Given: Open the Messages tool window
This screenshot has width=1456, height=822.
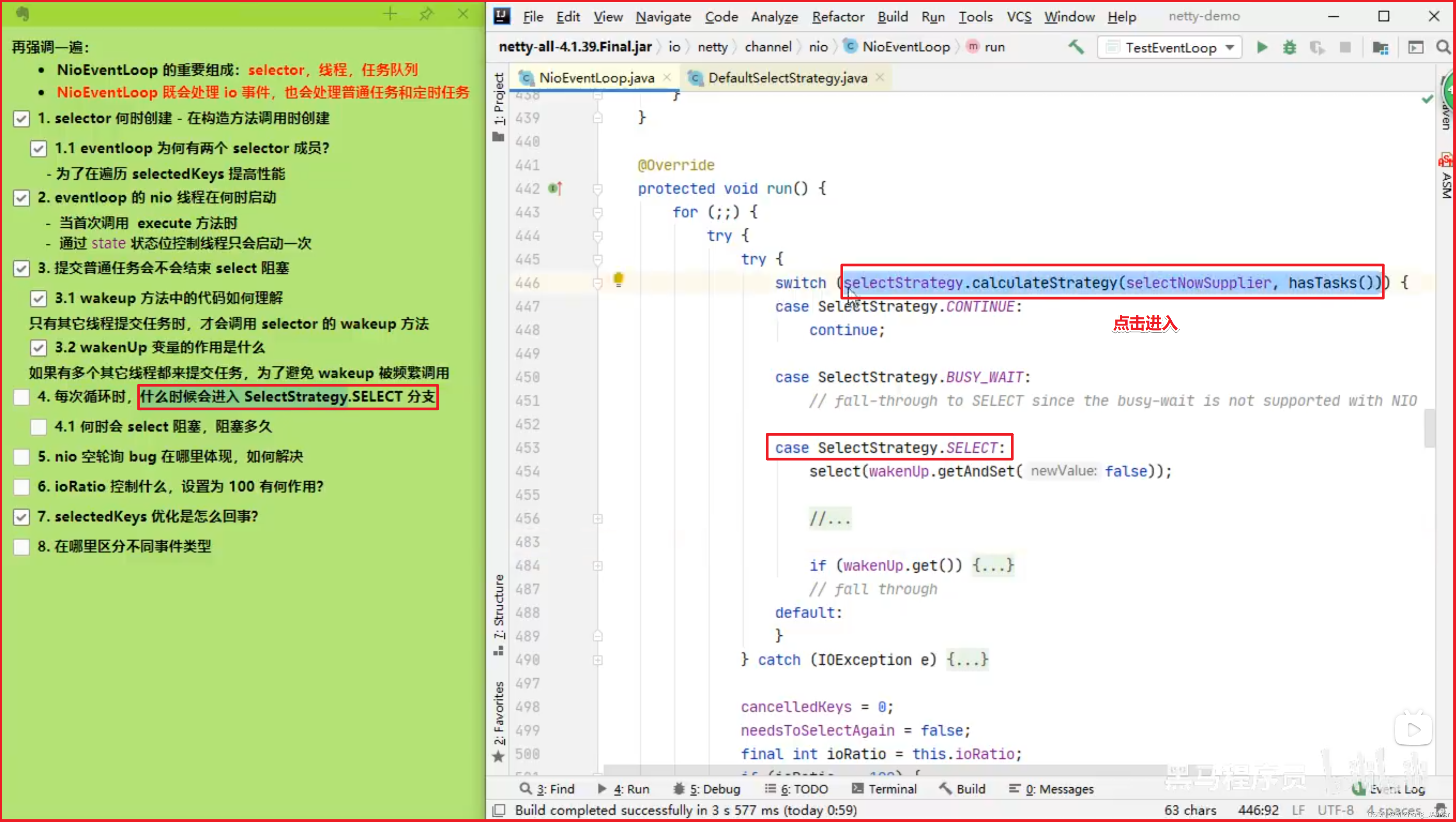Looking at the screenshot, I should pyautogui.click(x=1051, y=788).
